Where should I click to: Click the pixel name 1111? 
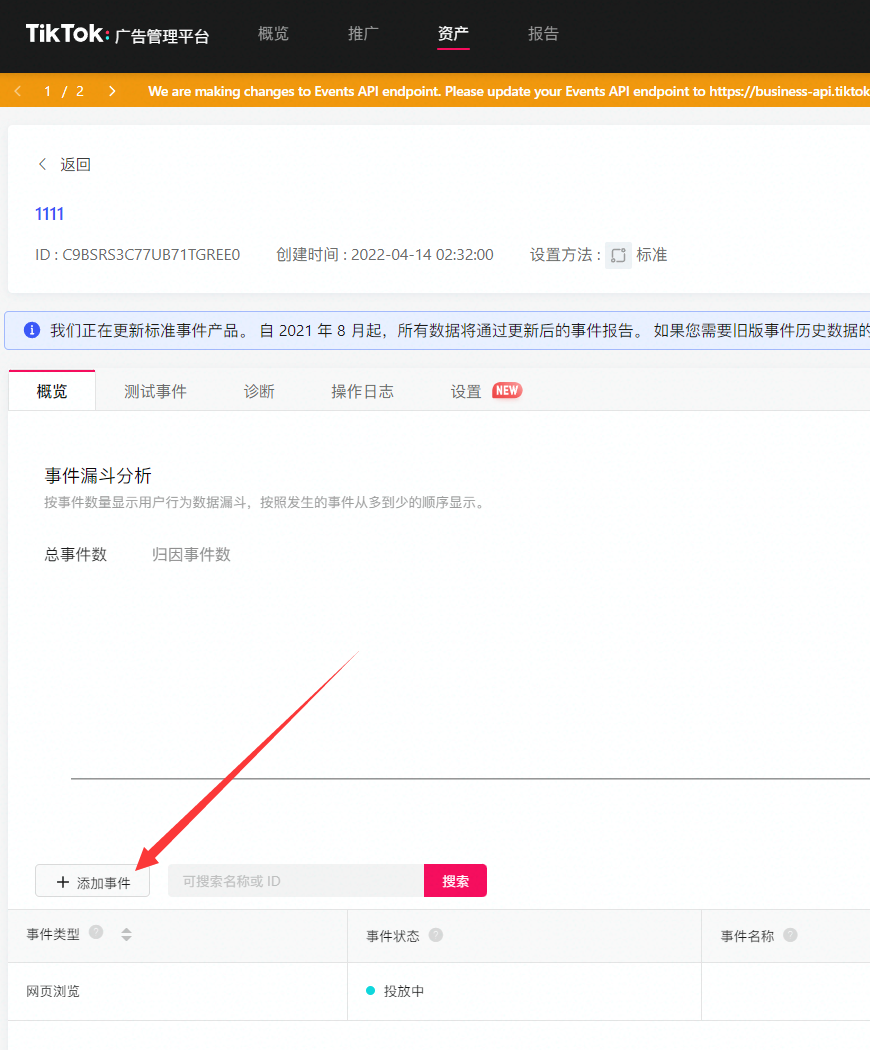[50, 214]
